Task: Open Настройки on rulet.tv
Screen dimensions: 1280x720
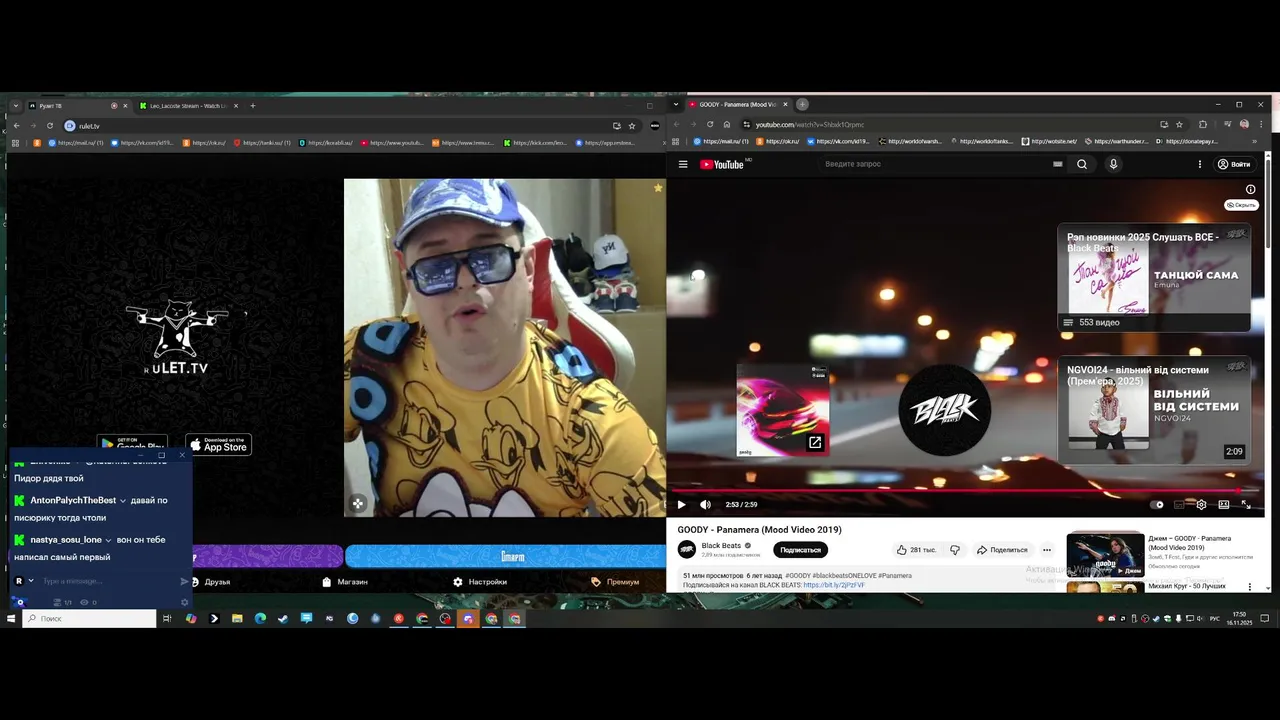Action: tap(480, 582)
